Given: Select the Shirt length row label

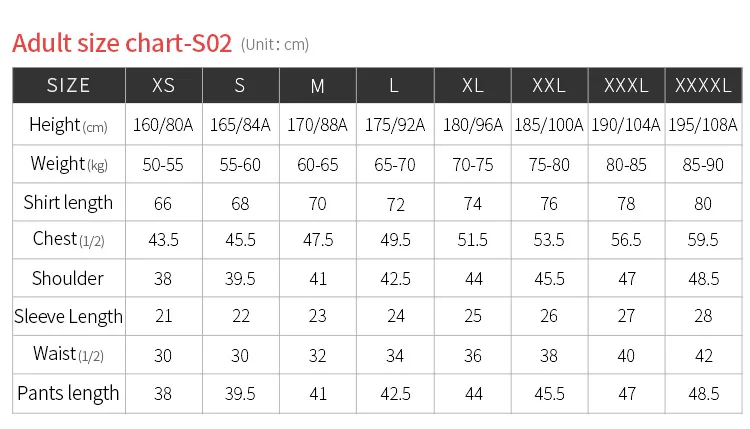Looking at the screenshot, I should pos(68,202).
